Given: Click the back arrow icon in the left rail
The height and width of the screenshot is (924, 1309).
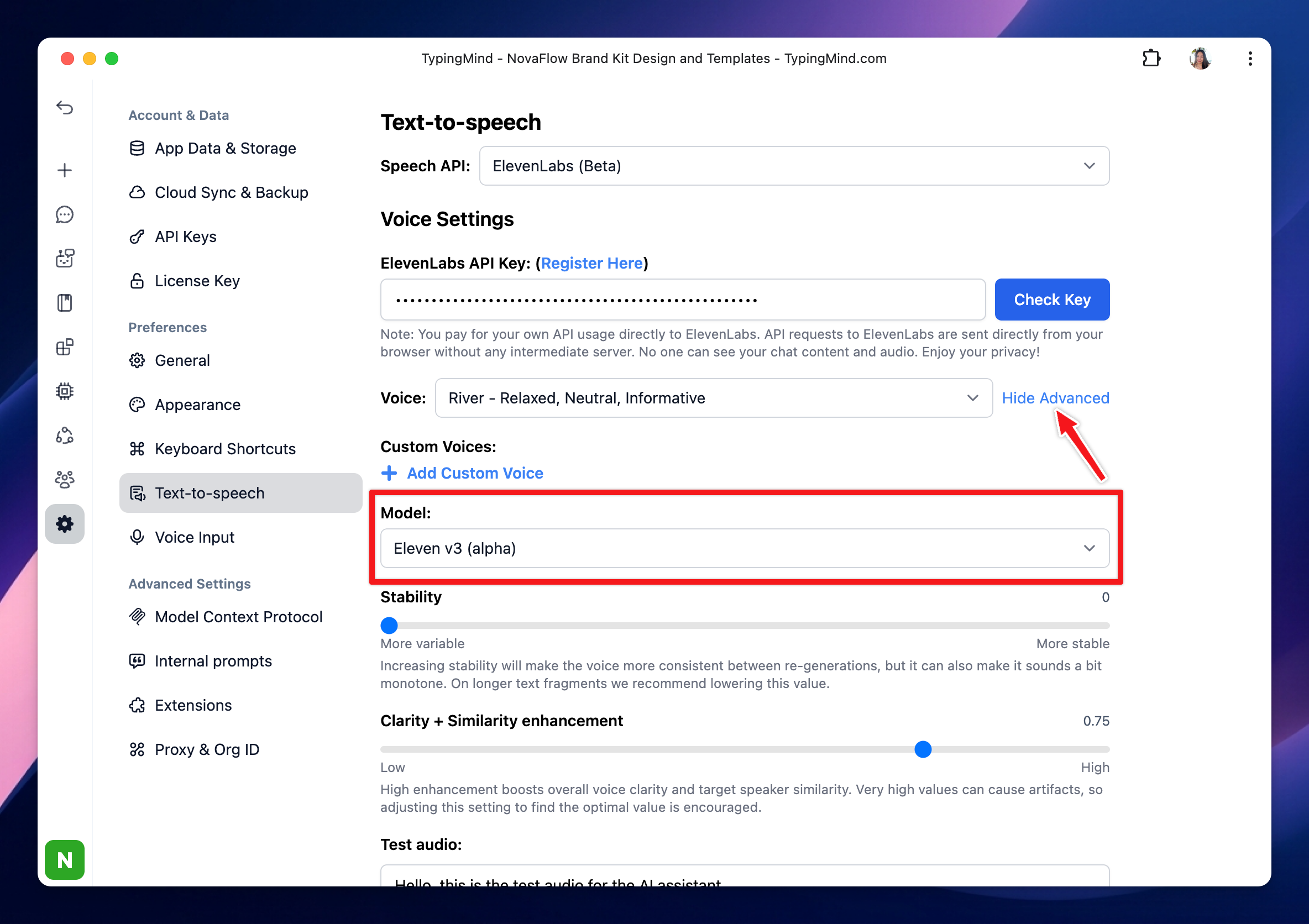Looking at the screenshot, I should pyautogui.click(x=65, y=107).
